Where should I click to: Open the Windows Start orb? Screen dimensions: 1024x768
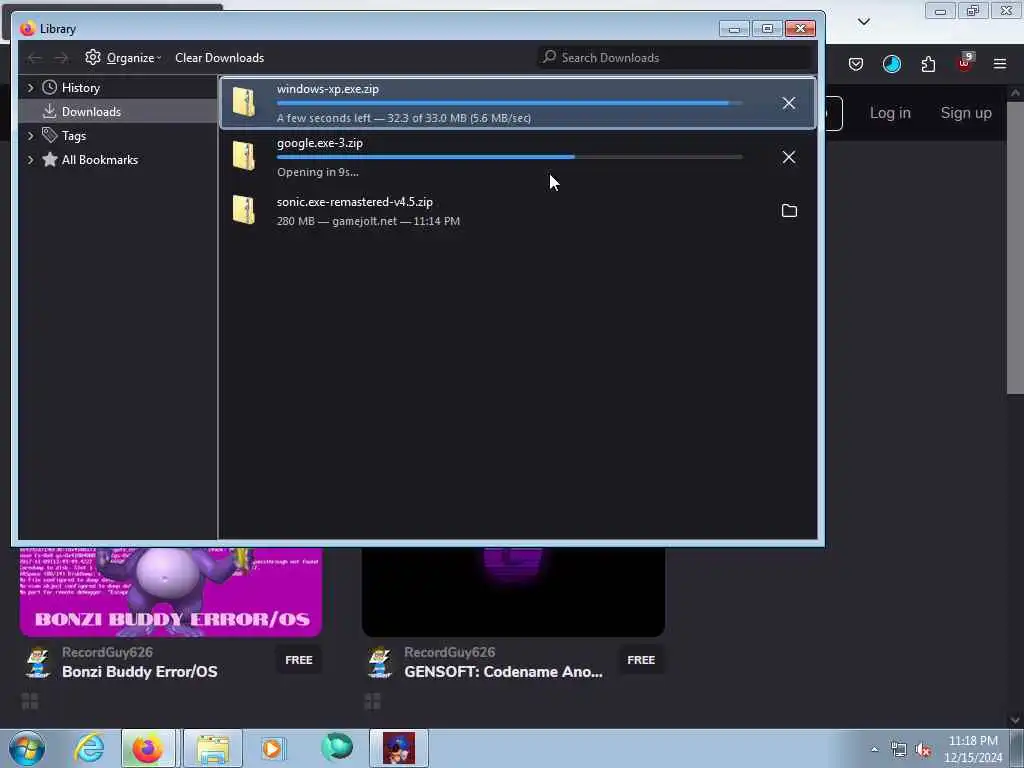[x=27, y=748]
